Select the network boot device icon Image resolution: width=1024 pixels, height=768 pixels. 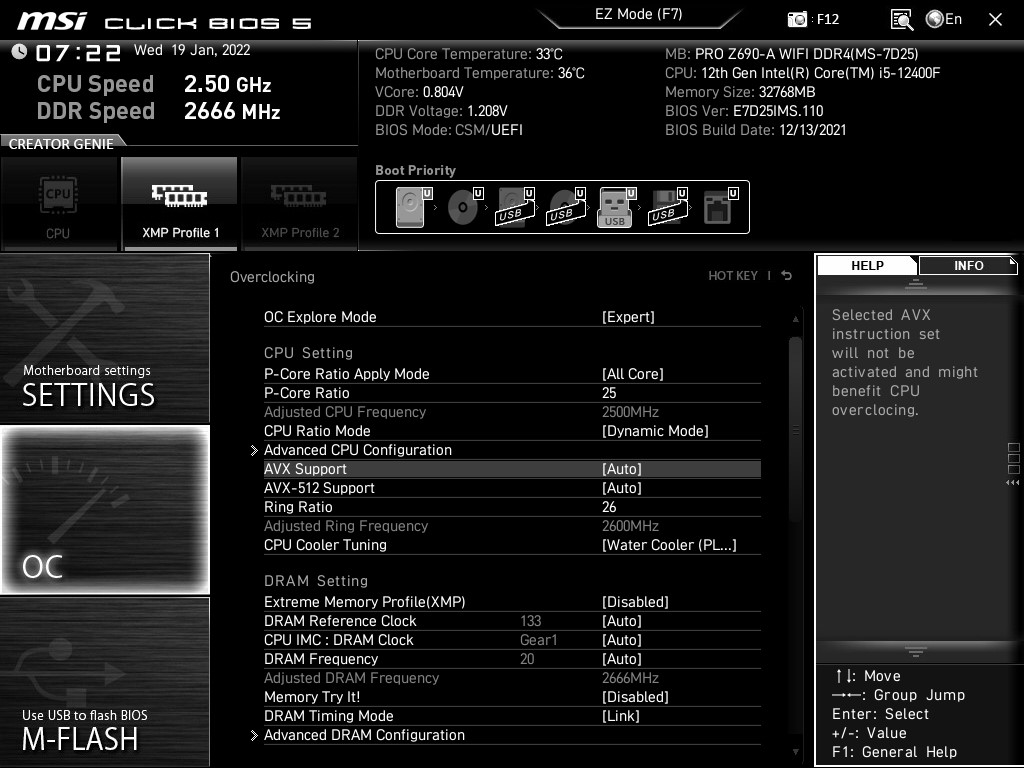(720, 207)
